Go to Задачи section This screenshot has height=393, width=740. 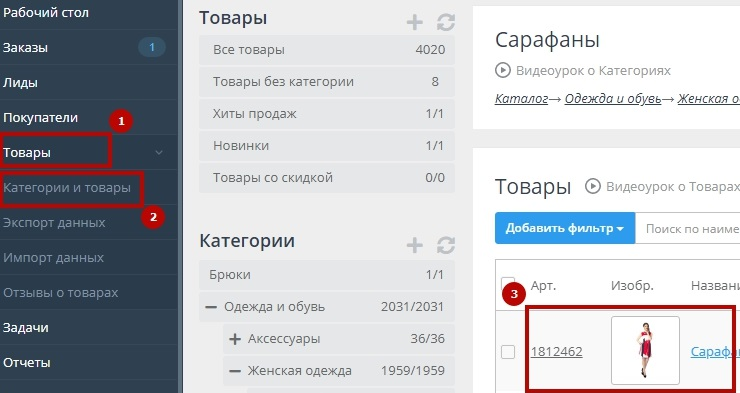click(x=25, y=327)
